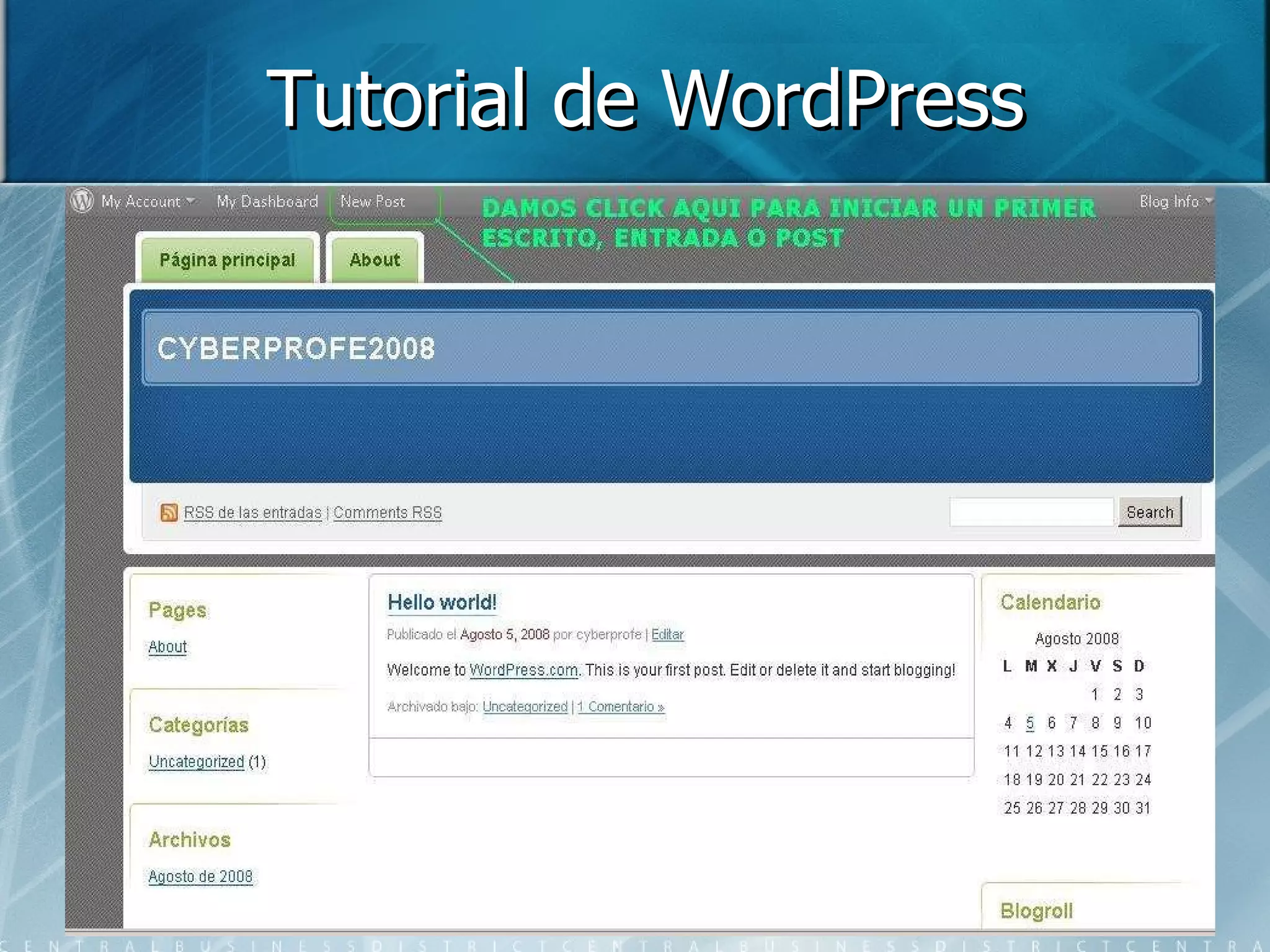Click the Editar link on the post
The width and height of the screenshot is (1270, 952).
667,635
